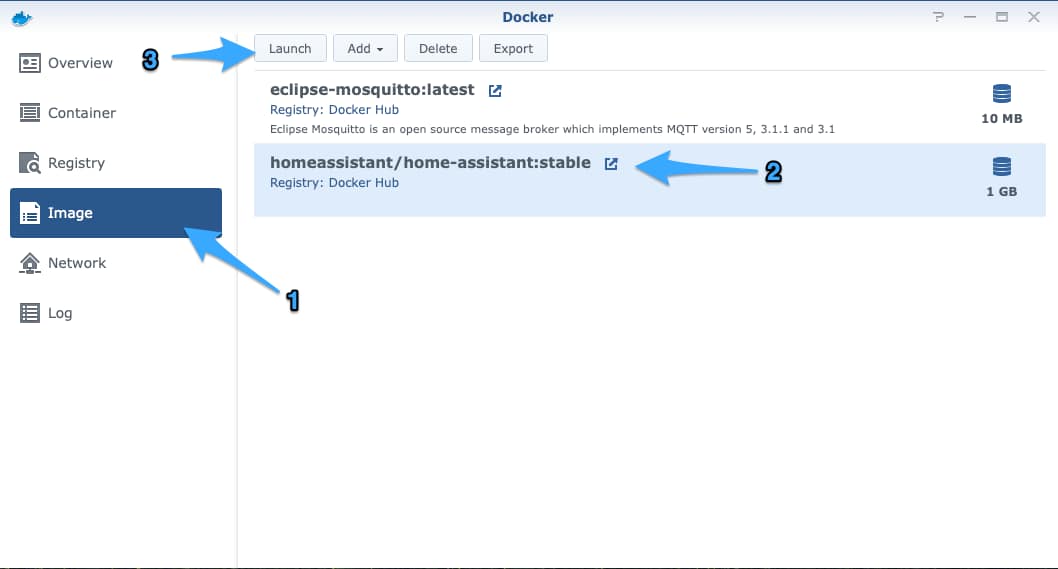Viewport: 1058px width, 569px height.
Task: Click the Registry search icon in sidebar
Action: [x=30, y=163]
